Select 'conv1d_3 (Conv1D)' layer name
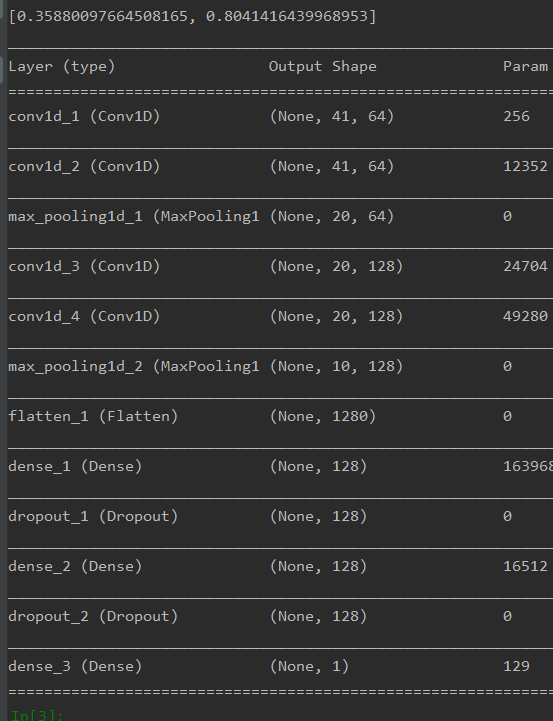The width and height of the screenshot is (553, 721). tap(84, 266)
